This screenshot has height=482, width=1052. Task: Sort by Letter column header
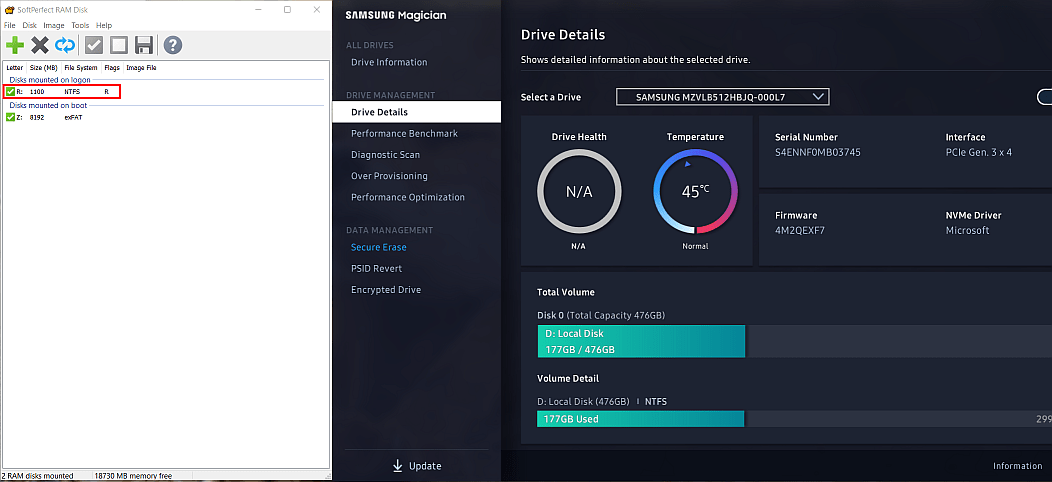(15, 68)
